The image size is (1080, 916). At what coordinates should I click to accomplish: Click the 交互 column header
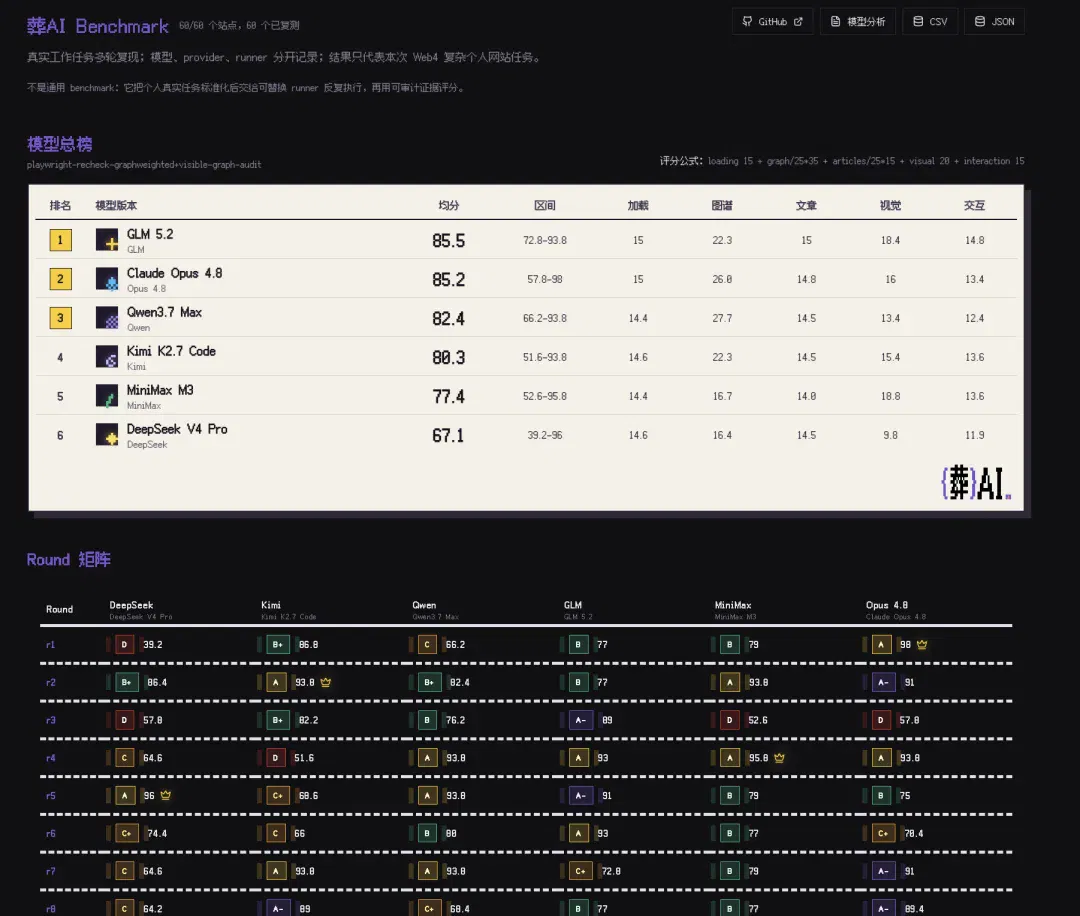974,205
